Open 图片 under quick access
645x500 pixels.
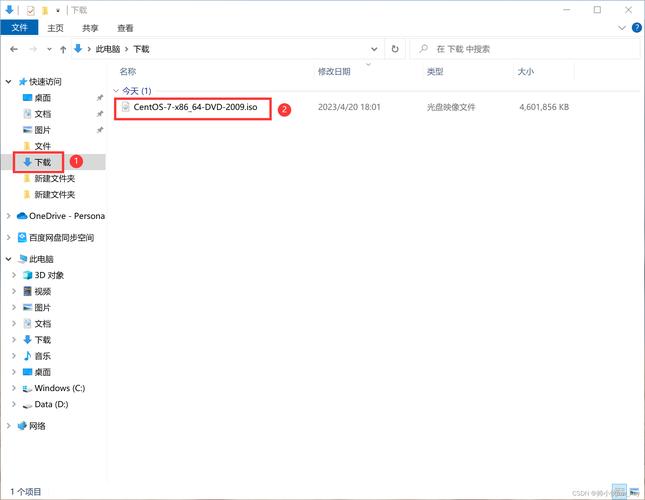(43, 130)
